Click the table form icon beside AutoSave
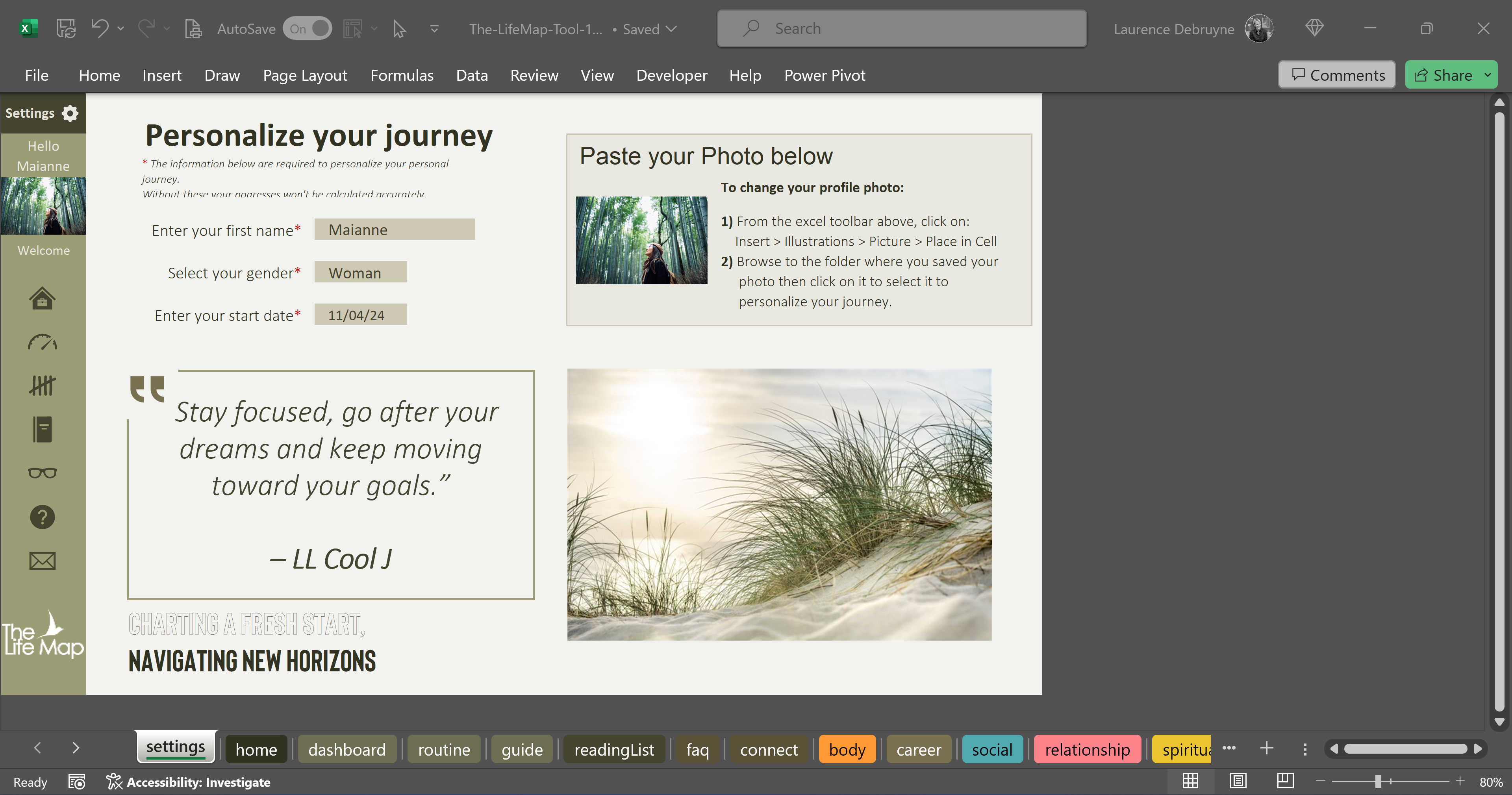 tap(353, 28)
